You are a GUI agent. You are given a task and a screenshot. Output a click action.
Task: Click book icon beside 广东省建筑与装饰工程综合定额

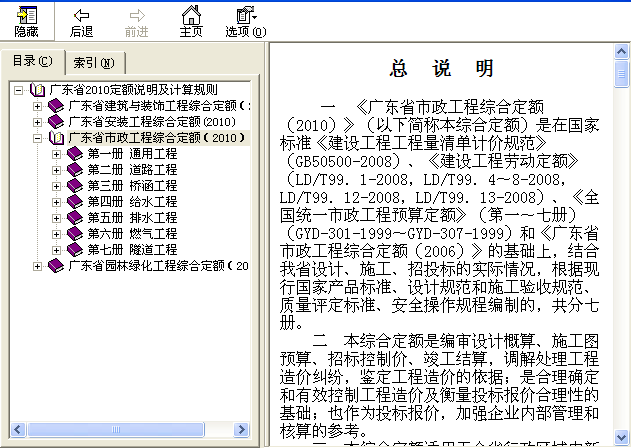click(x=56, y=106)
